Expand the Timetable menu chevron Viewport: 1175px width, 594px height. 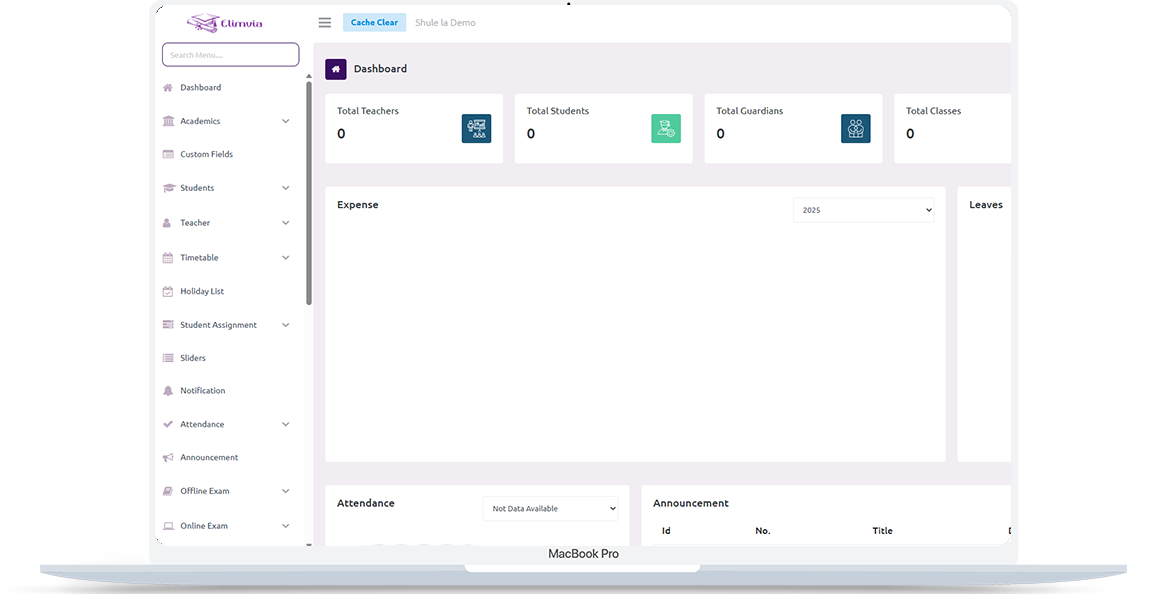tap(285, 258)
